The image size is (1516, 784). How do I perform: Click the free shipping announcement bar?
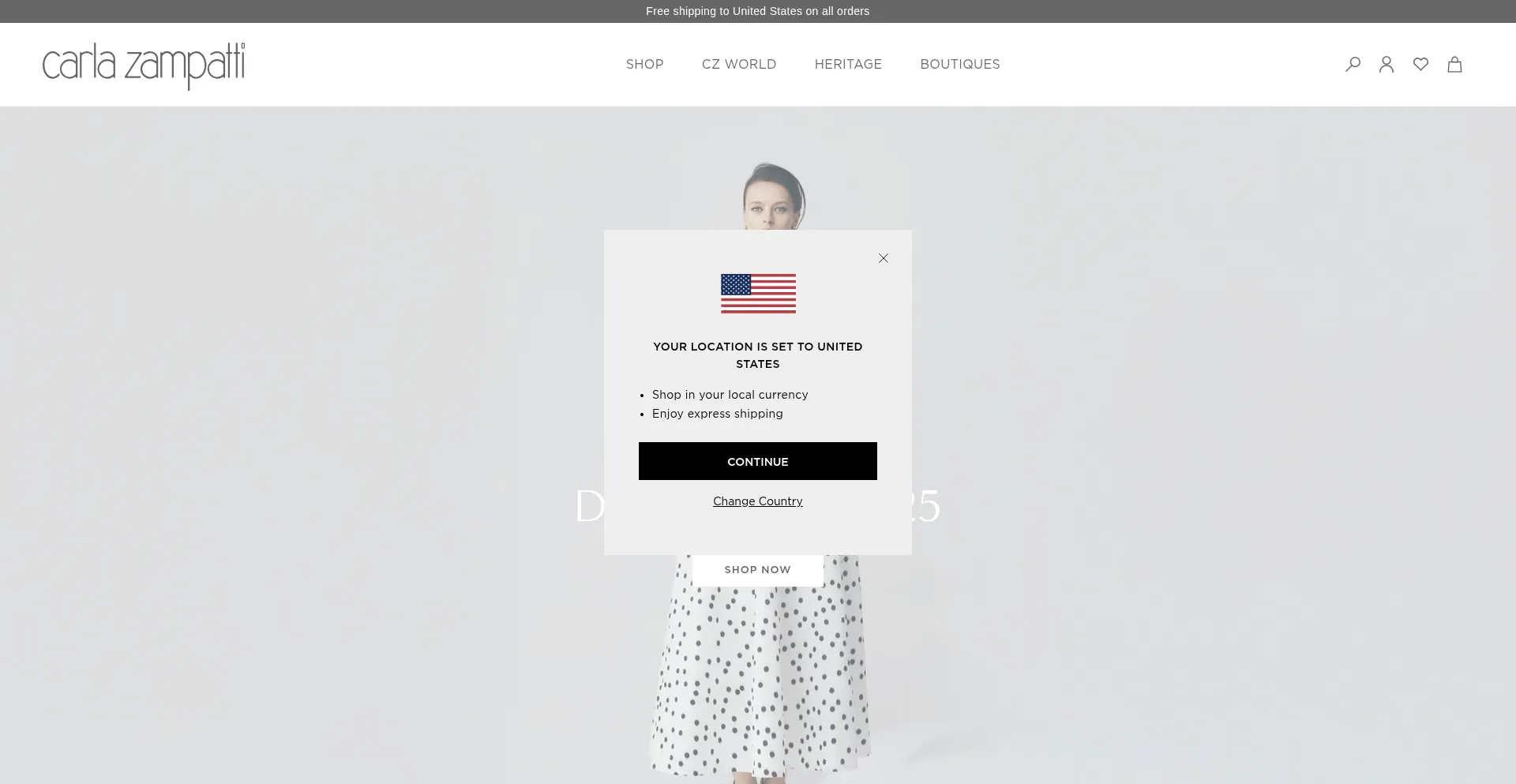pos(758,11)
